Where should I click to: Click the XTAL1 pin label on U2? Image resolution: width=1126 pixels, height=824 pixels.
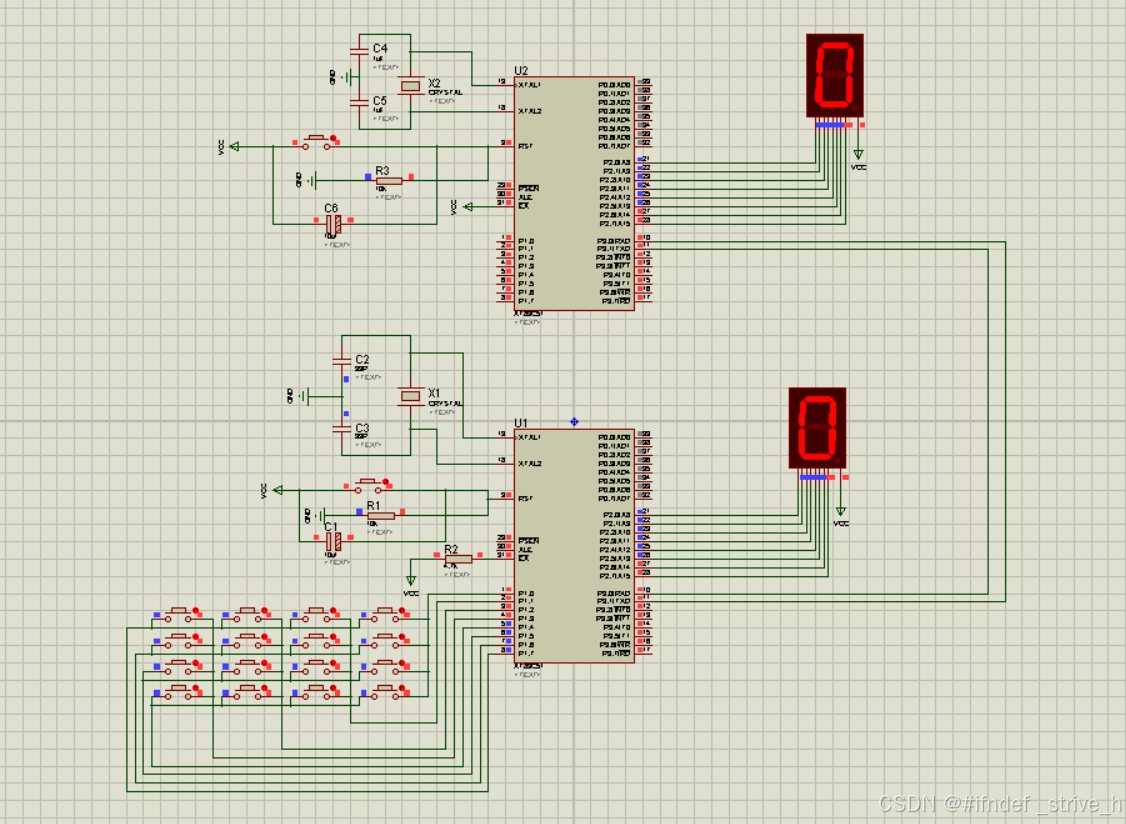pos(529,85)
